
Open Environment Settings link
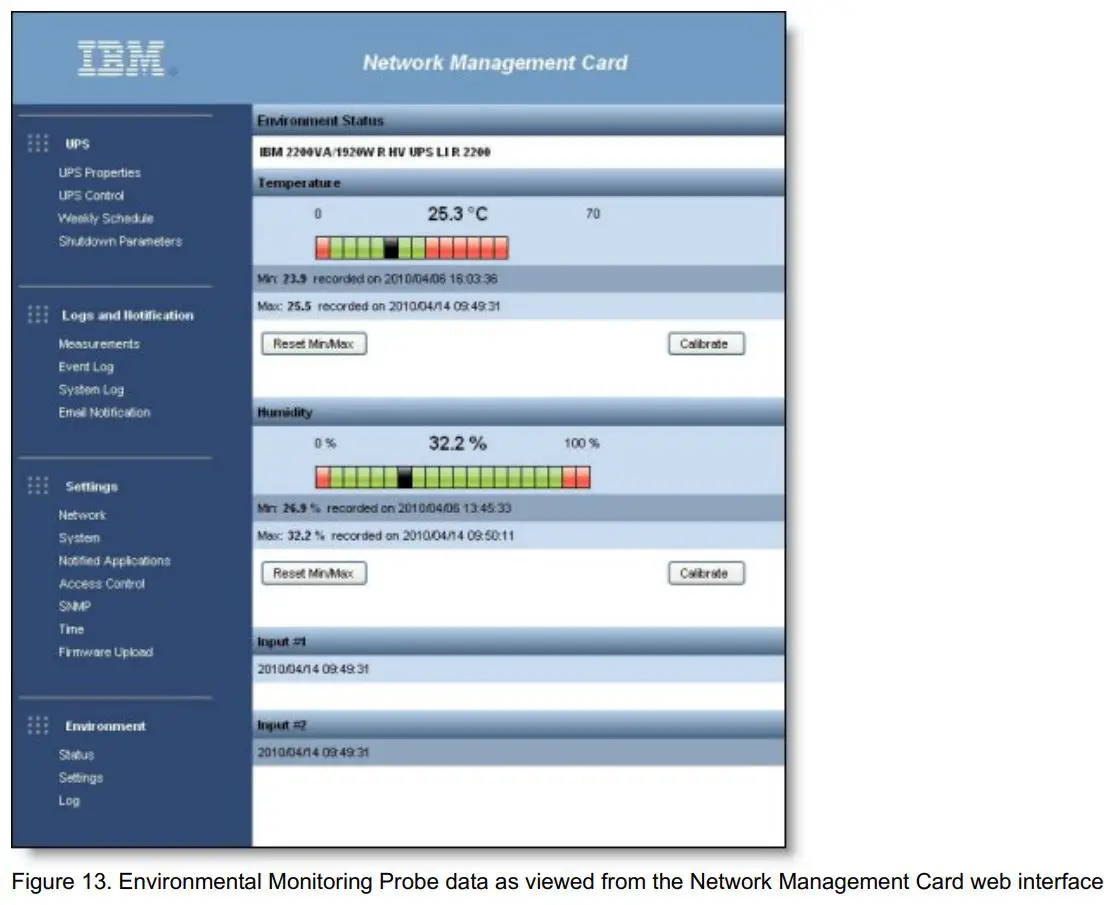coord(80,777)
